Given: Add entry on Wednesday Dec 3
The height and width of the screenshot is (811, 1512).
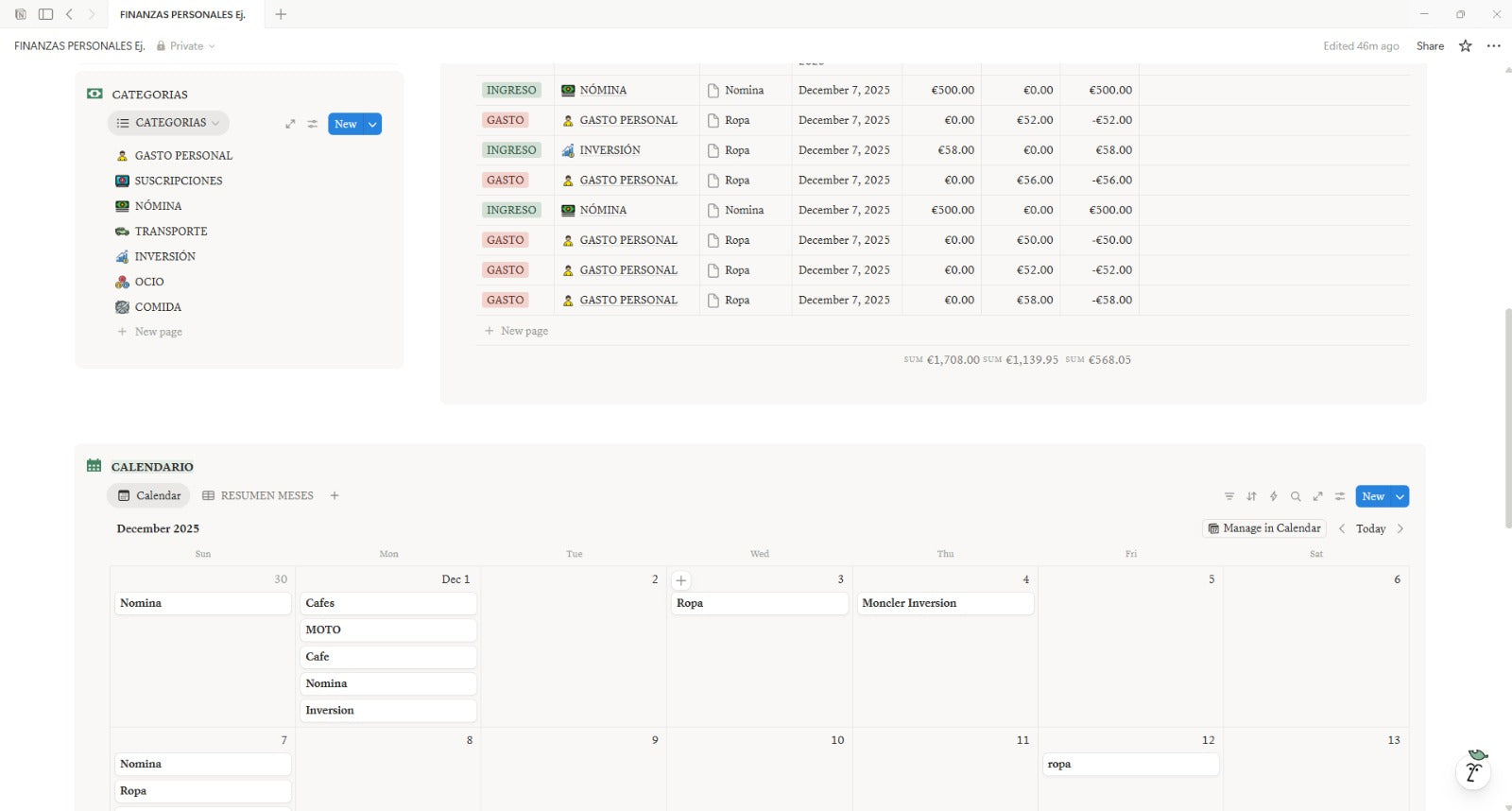Looking at the screenshot, I should [x=680, y=580].
